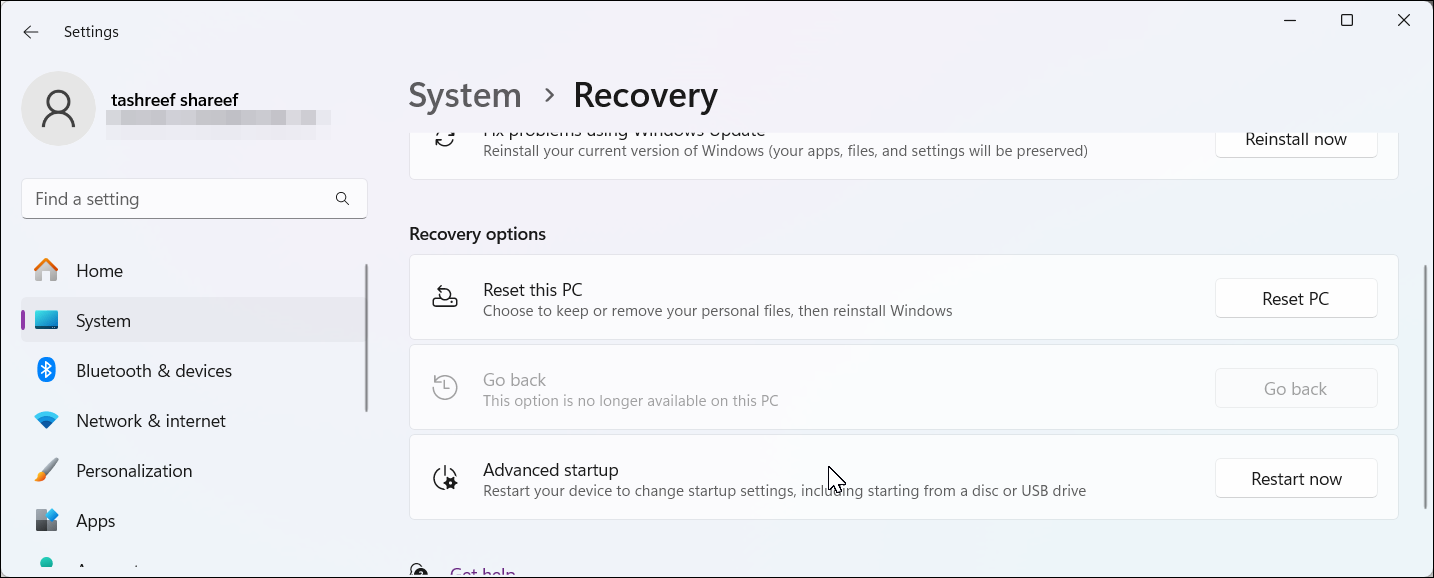This screenshot has height=578, width=1434.
Task: Maximize the Settings window
Action: [x=1347, y=21]
